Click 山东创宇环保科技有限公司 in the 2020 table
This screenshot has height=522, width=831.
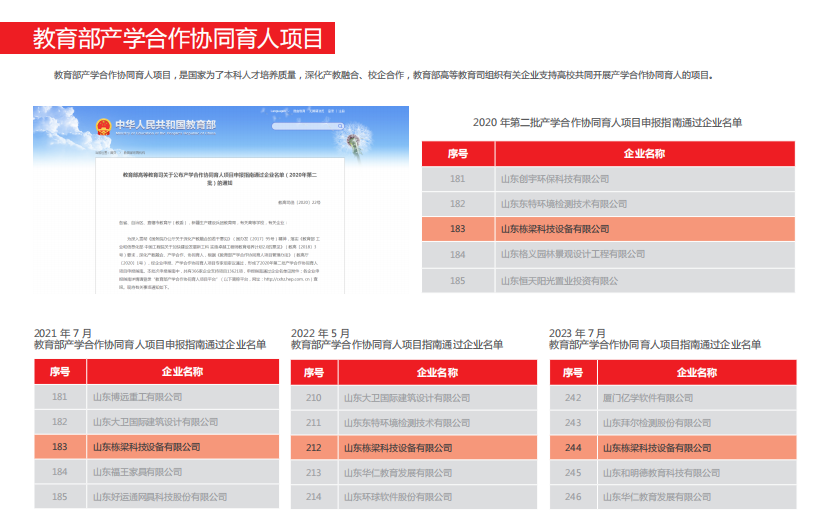[555, 179]
